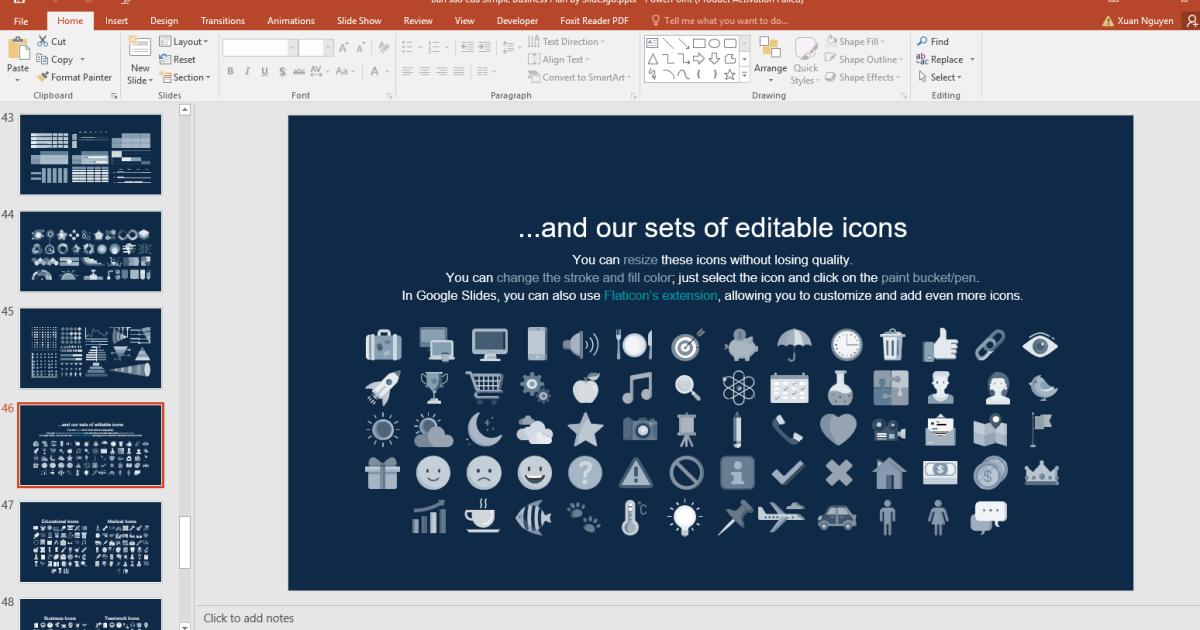Select the Oval shape in Drawing gallery

[x=713, y=42]
